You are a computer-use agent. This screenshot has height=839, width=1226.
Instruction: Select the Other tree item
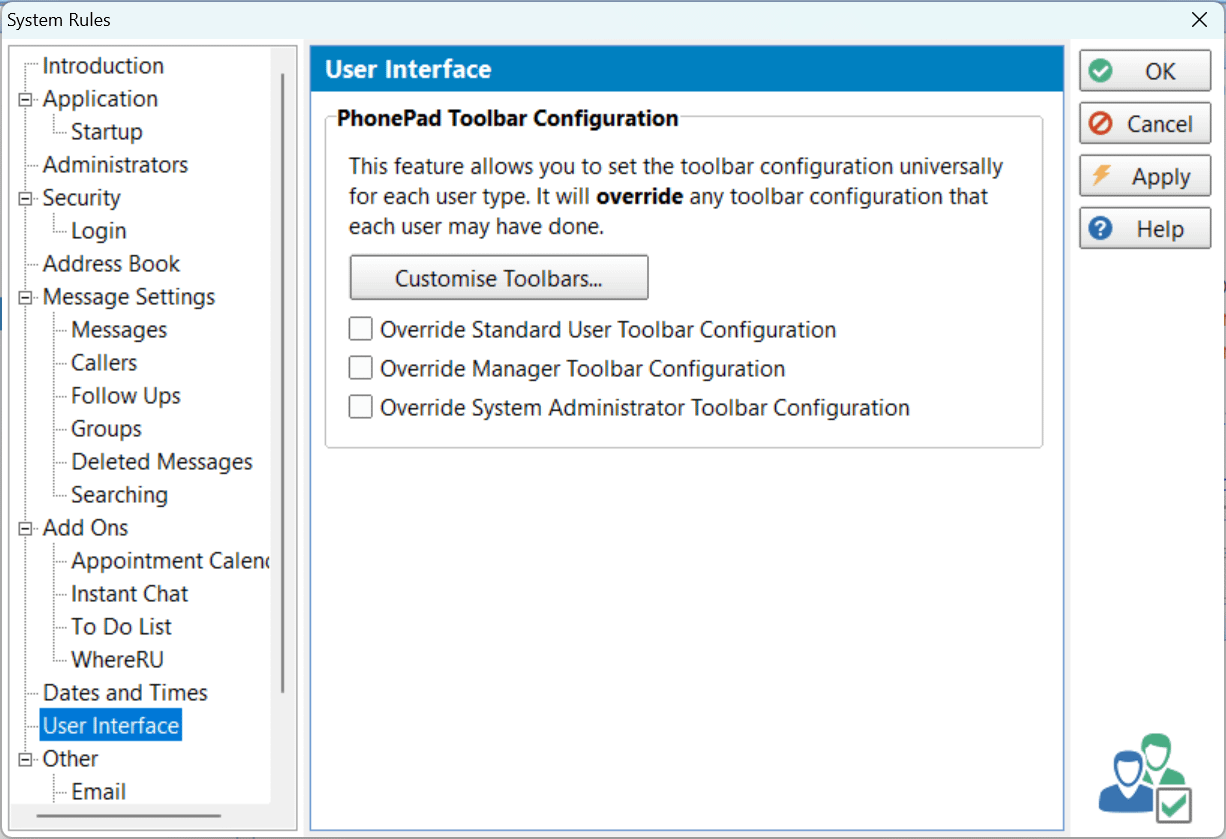pyautogui.click(x=70, y=759)
